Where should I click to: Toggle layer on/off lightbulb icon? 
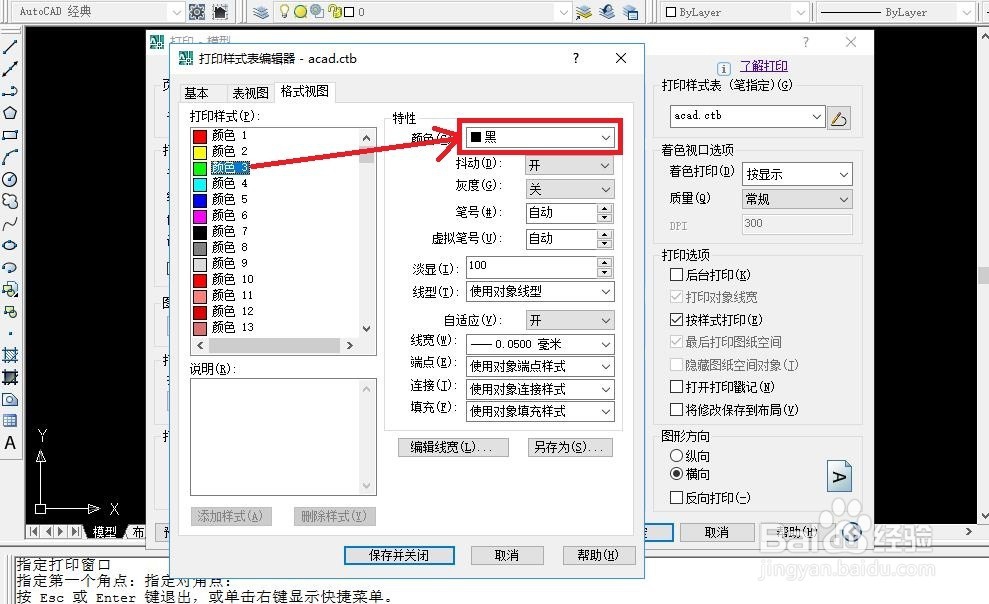point(284,11)
